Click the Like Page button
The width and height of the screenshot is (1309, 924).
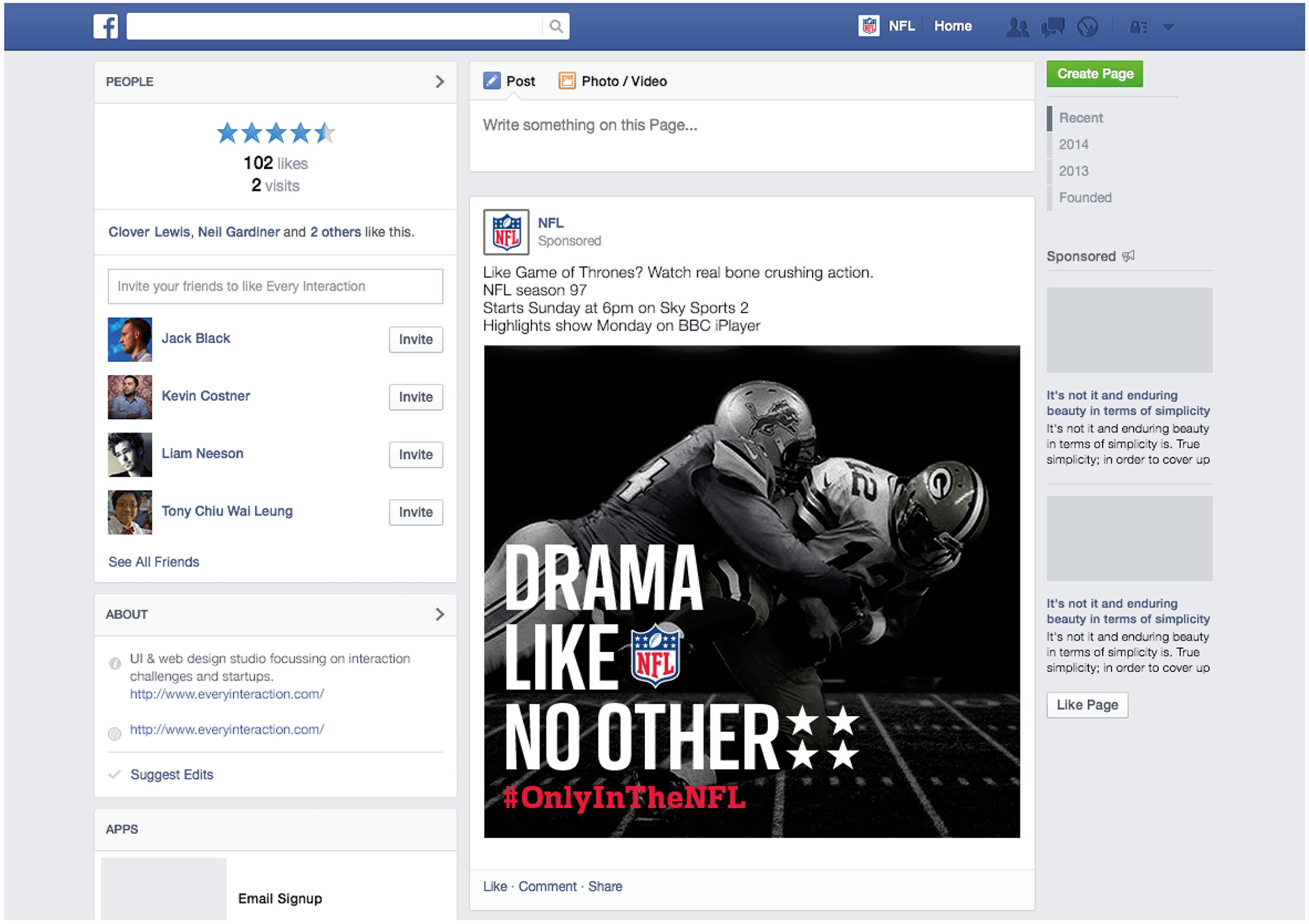click(x=1087, y=705)
